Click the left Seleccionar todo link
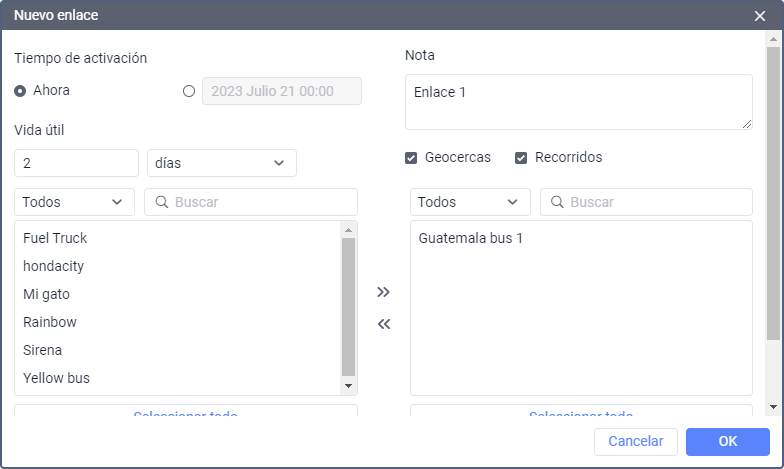Viewport: 784px width, 469px height. (x=185, y=413)
